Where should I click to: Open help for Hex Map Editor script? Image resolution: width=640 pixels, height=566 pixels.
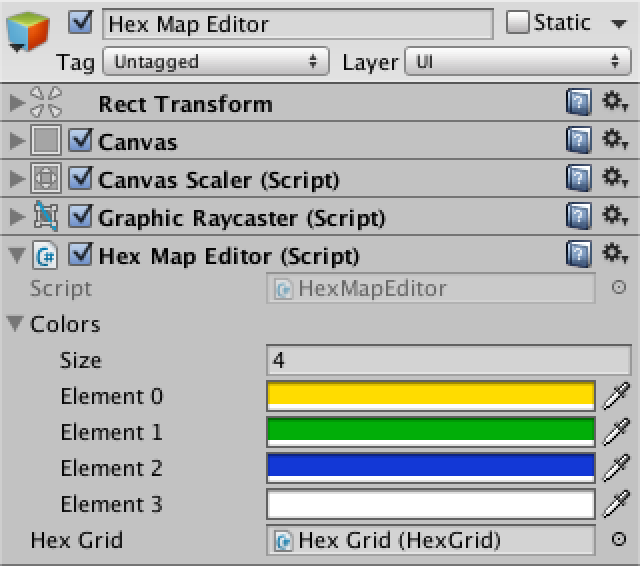pyautogui.click(x=579, y=254)
